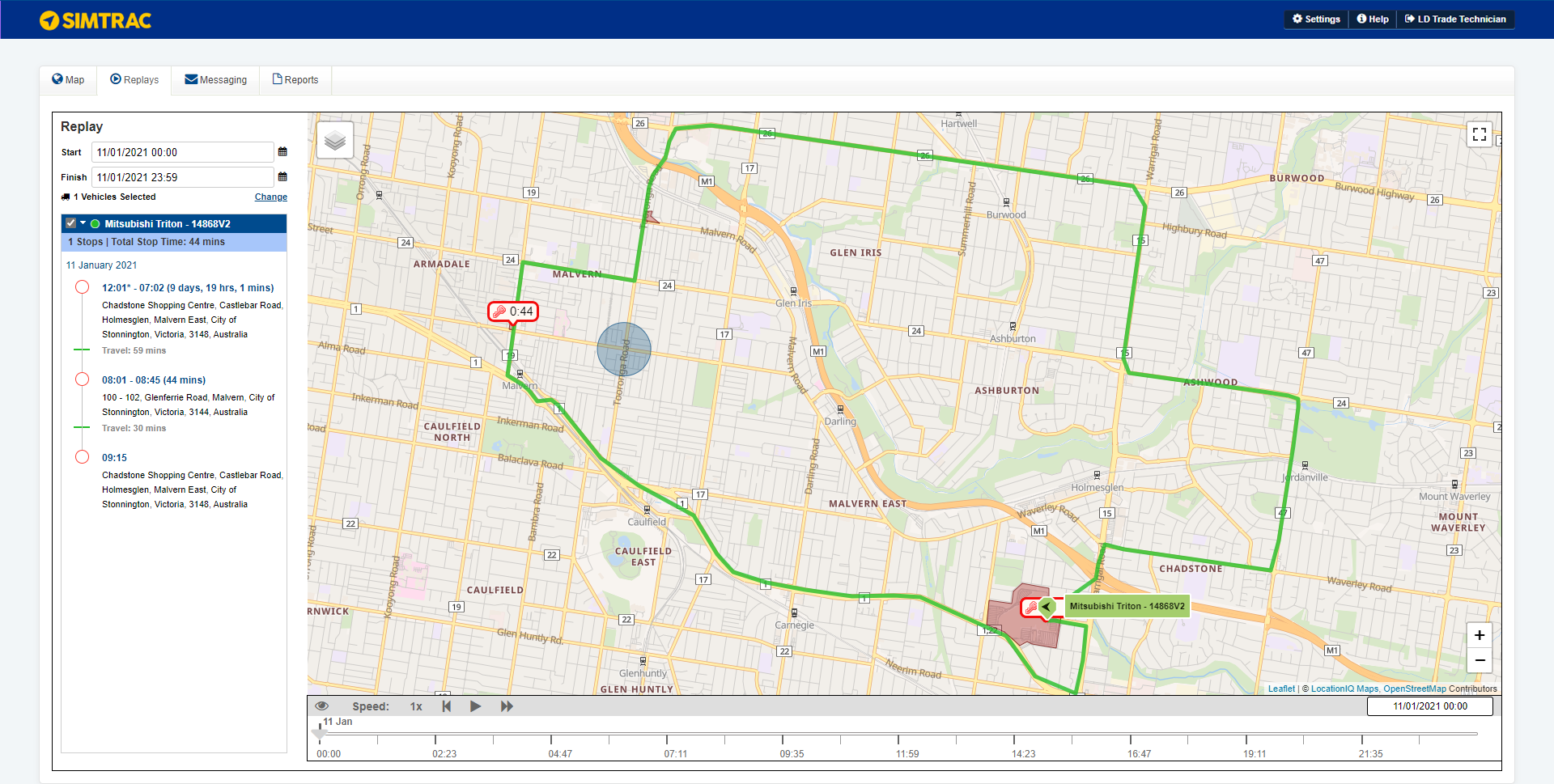1554x784 pixels.
Task: Click the 09:35 timeline marker
Action: click(x=792, y=753)
